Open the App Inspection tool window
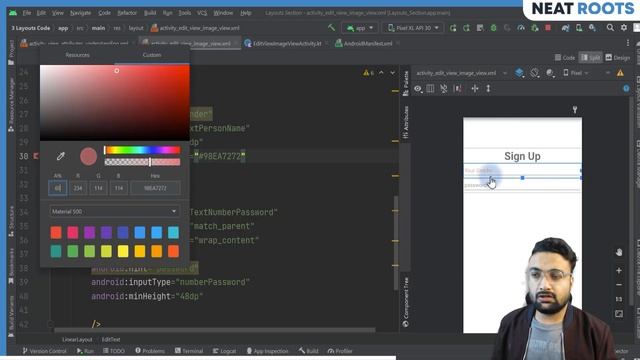 [267, 351]
